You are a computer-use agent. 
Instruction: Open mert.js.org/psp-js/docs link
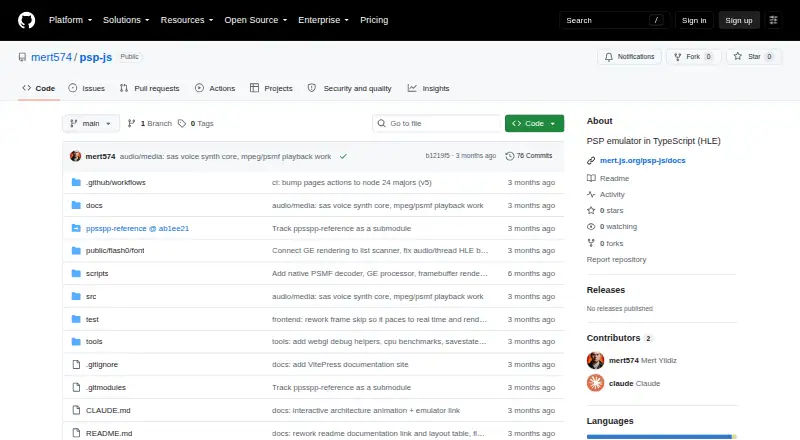[642, 160]
